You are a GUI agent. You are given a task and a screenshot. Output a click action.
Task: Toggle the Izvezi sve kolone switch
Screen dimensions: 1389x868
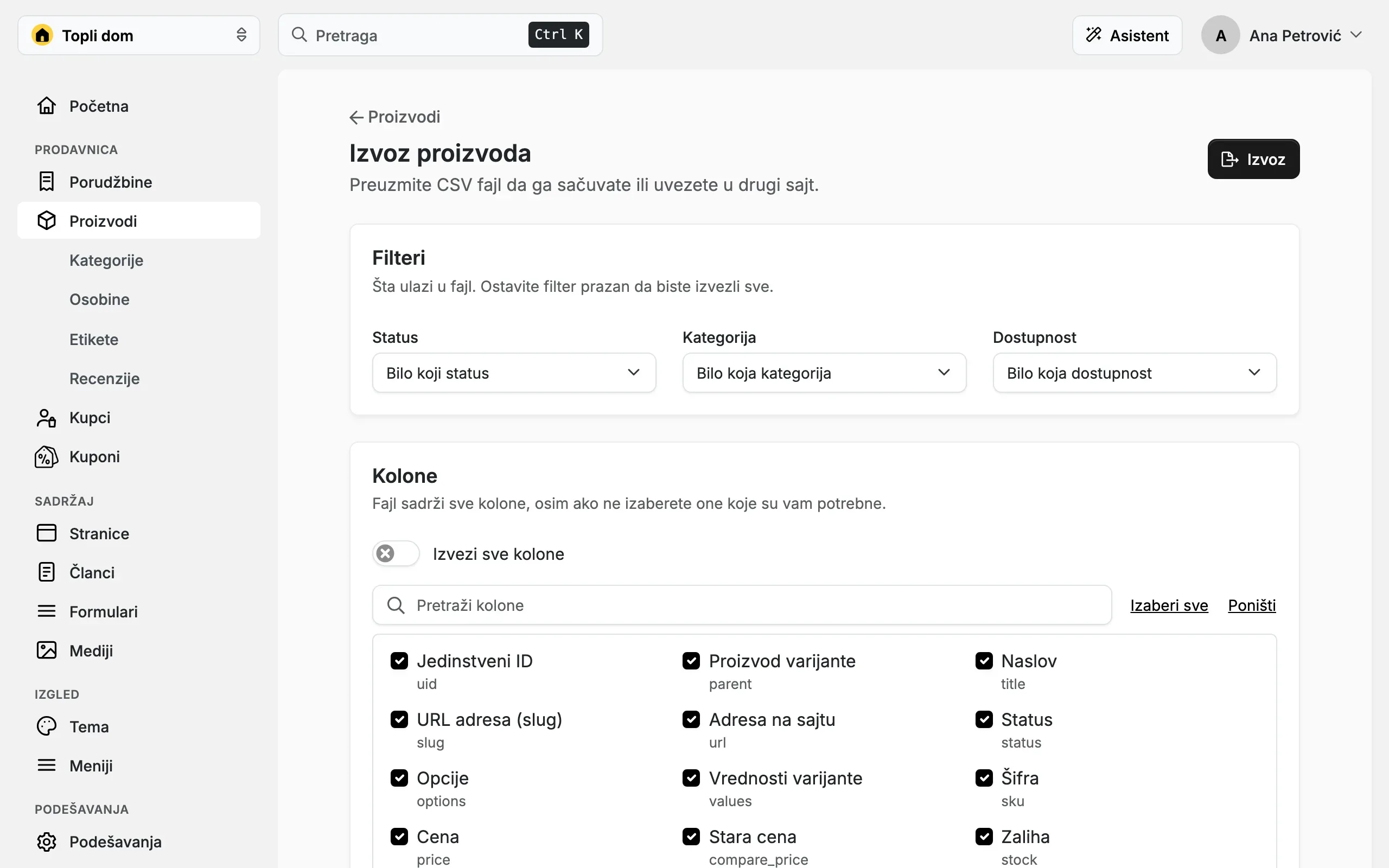pos(396,553)
